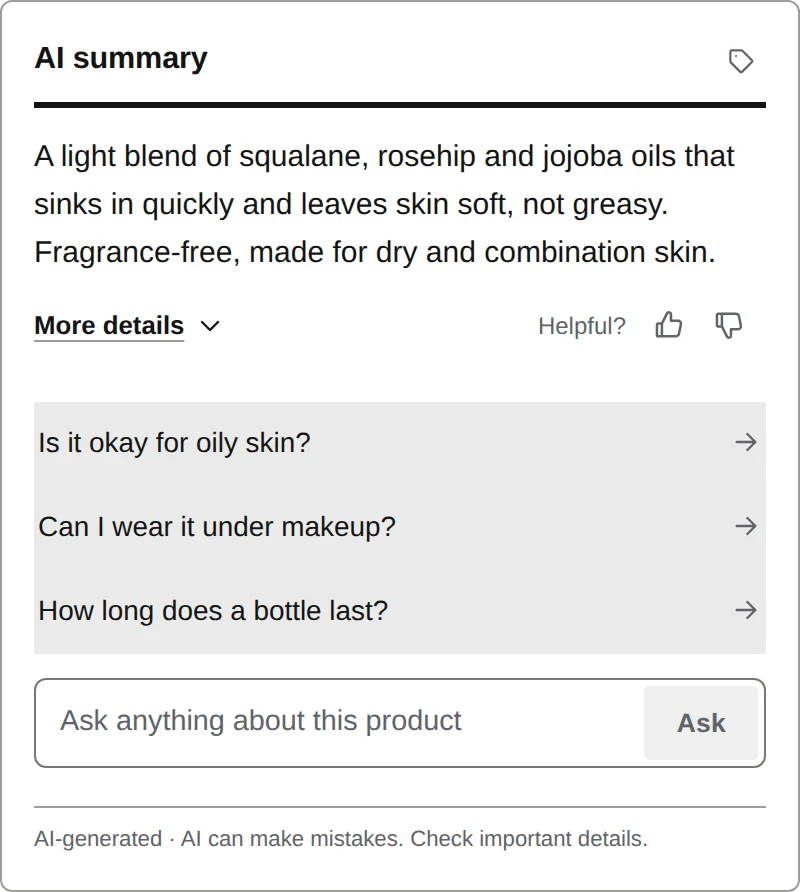Click the price tag icon beside AI summary
800x892 pixels.
tap(741, 61)
